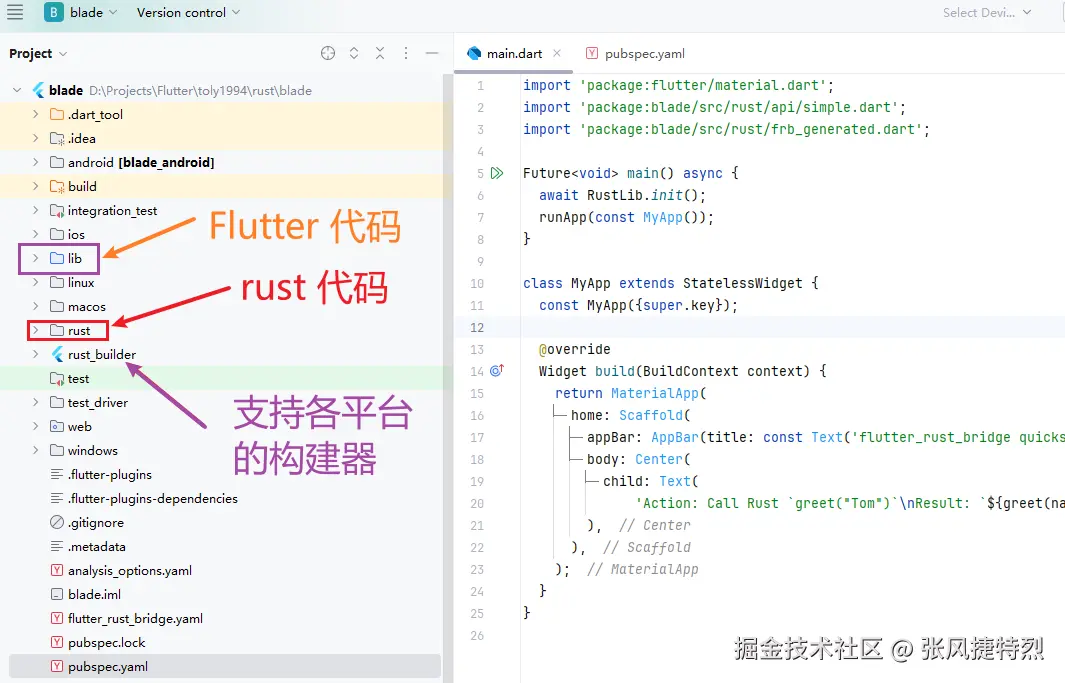
Task: Select the .dart_tool folder icon
Action: click(57, 114)
